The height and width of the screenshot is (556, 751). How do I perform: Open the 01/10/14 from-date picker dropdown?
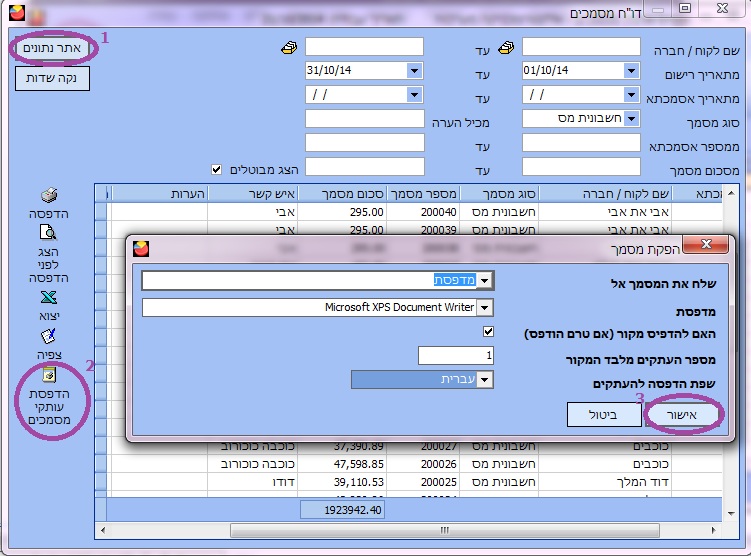(x=631, y=71)
